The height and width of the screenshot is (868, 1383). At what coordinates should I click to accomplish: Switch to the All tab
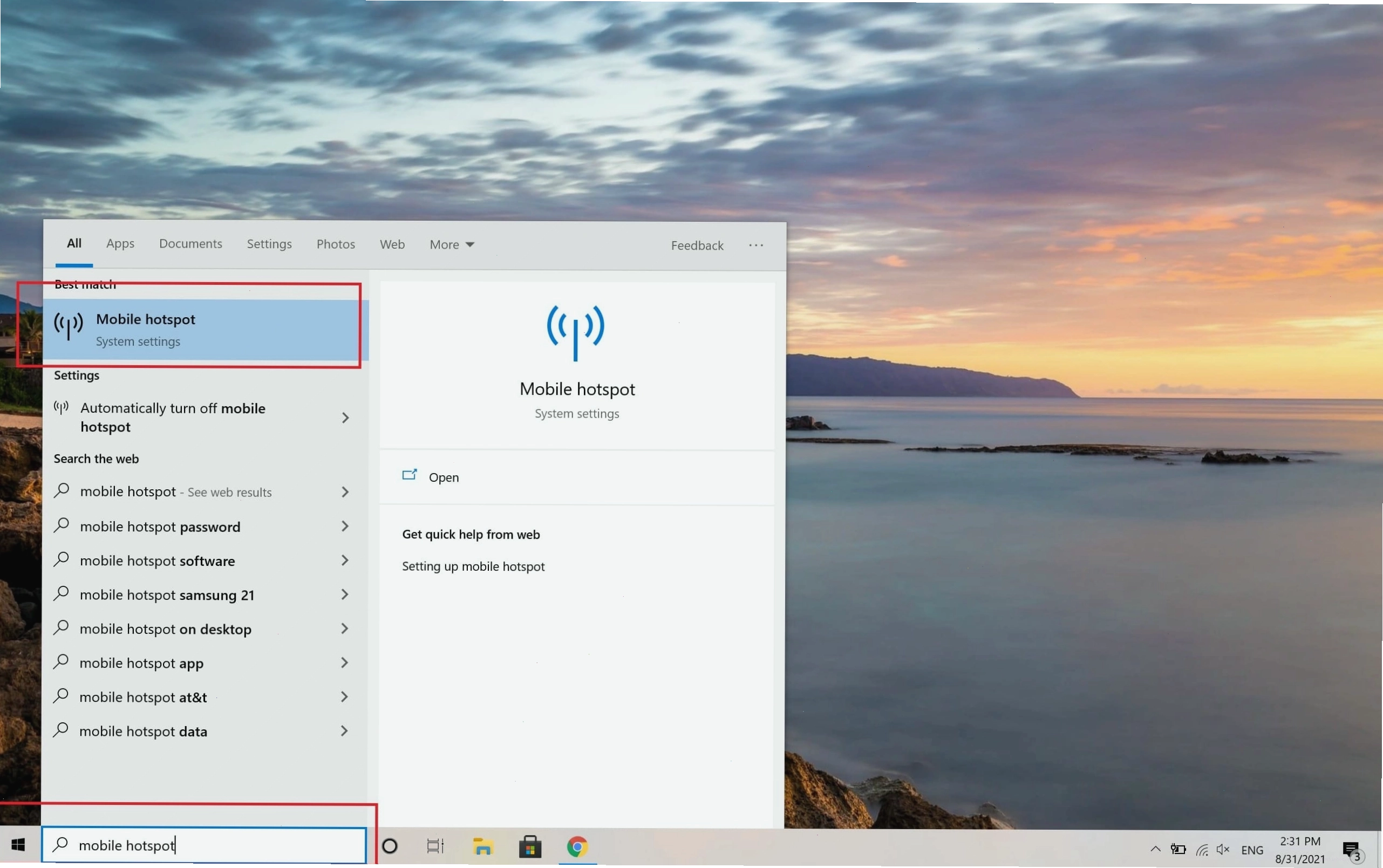click(x=74, y=243)
